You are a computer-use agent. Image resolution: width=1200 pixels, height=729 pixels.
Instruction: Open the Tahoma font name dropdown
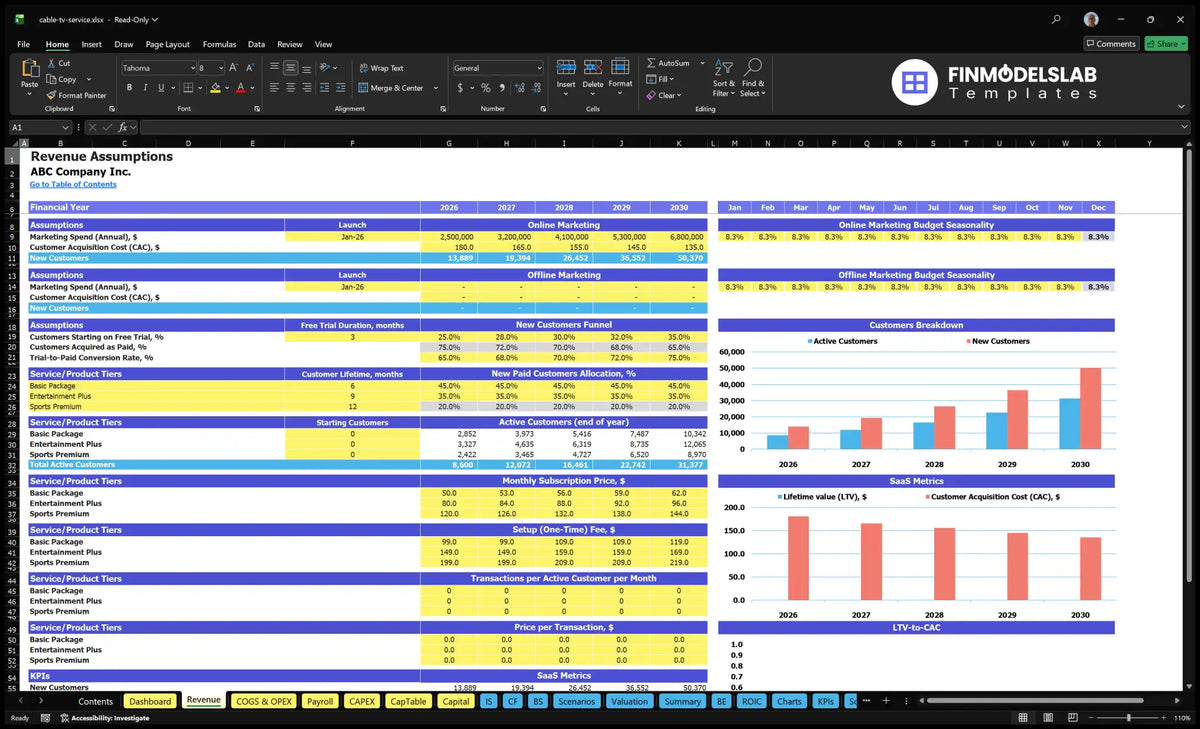(x=191, y=68)
